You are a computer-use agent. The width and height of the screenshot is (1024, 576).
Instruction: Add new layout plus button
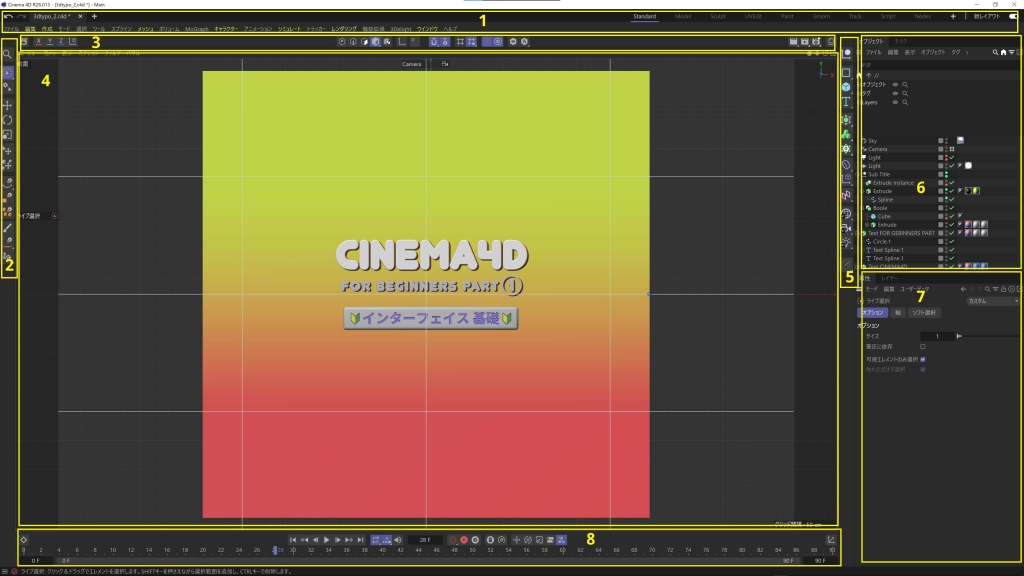[x=953, y=16]
